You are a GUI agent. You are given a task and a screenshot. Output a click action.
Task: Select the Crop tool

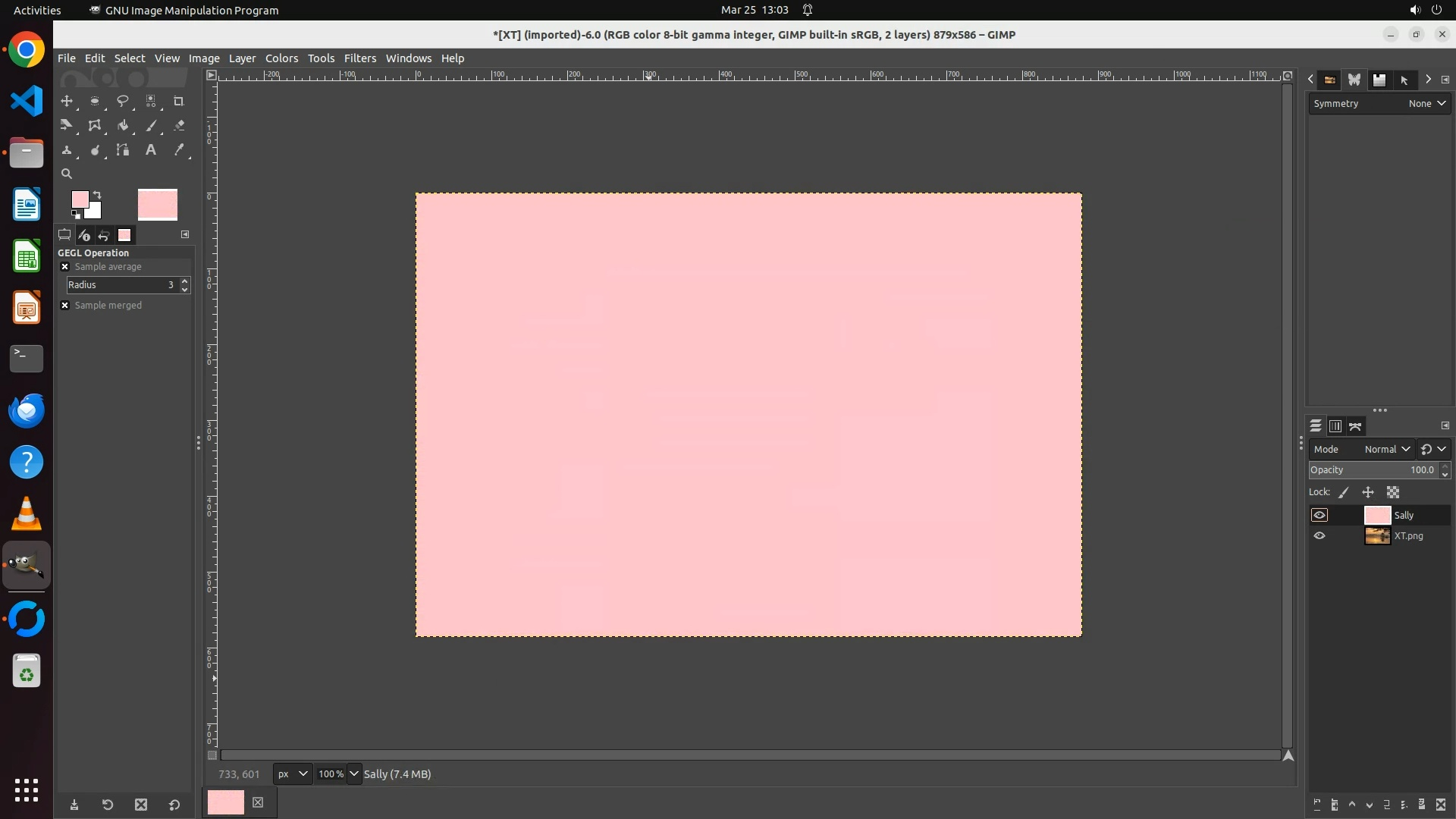pyautogui.click(x=179, y=101)
